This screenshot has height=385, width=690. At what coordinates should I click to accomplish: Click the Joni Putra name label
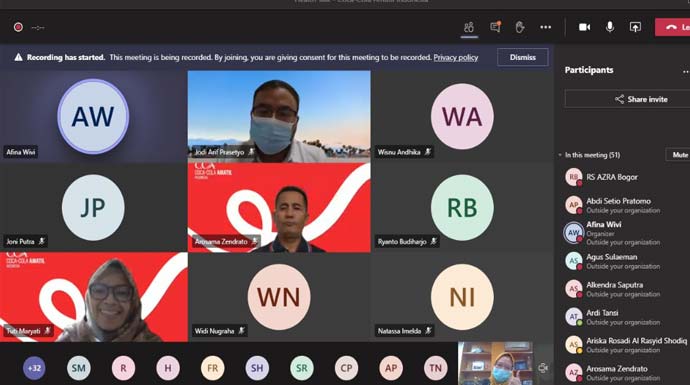coord(20,242)
